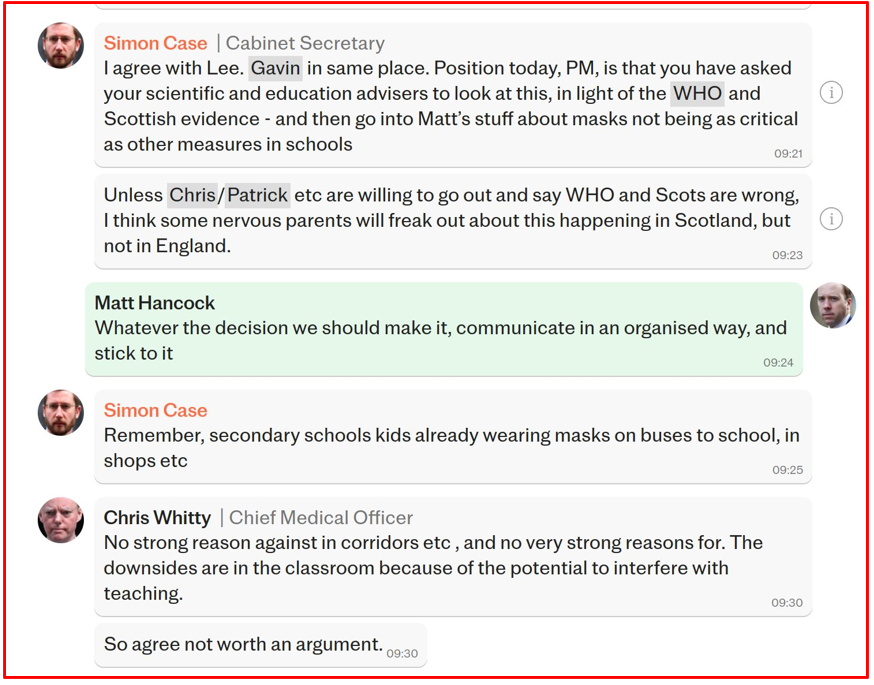874x685 pixels.
Task: Select message about masks on buses to school
Action: pyautogui.click(x=452, y=448)
